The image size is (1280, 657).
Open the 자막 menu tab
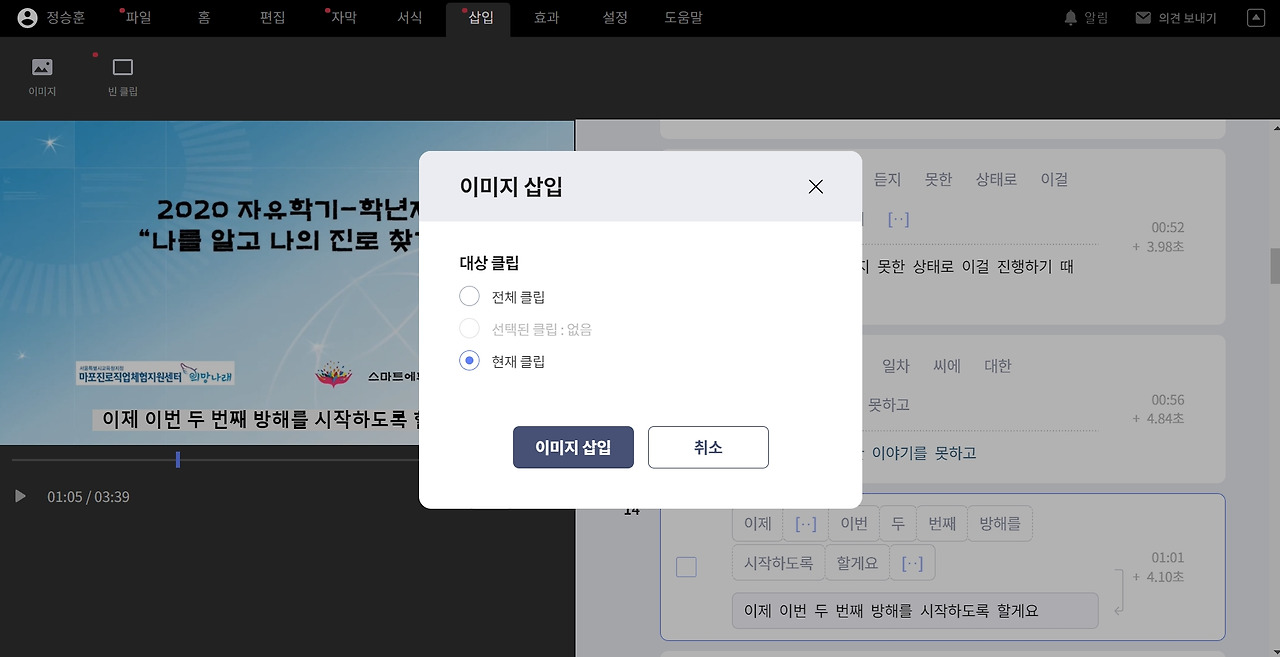pyautogui.click(x=342, y=17)
